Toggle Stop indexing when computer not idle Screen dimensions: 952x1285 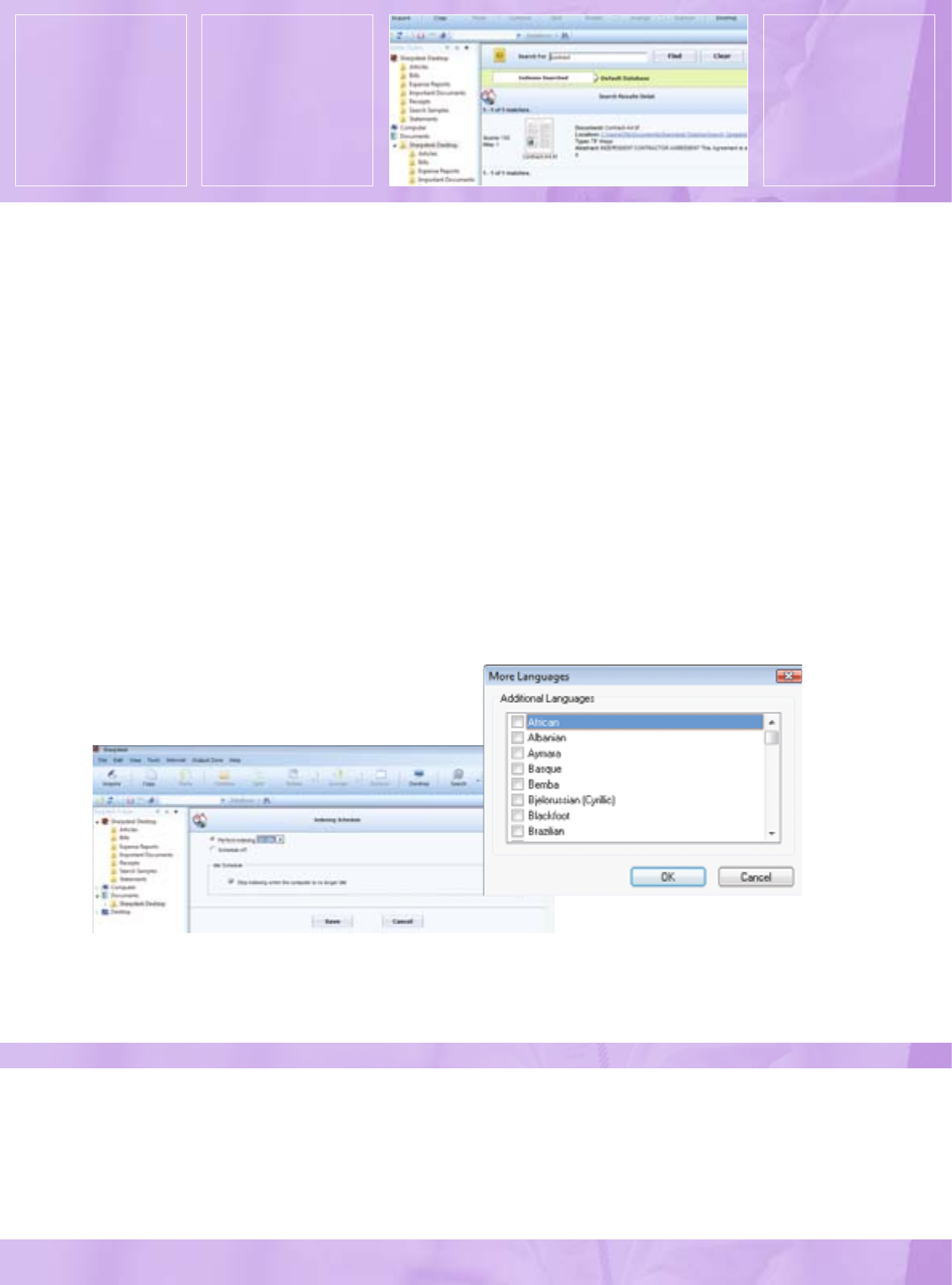[231, 882]
